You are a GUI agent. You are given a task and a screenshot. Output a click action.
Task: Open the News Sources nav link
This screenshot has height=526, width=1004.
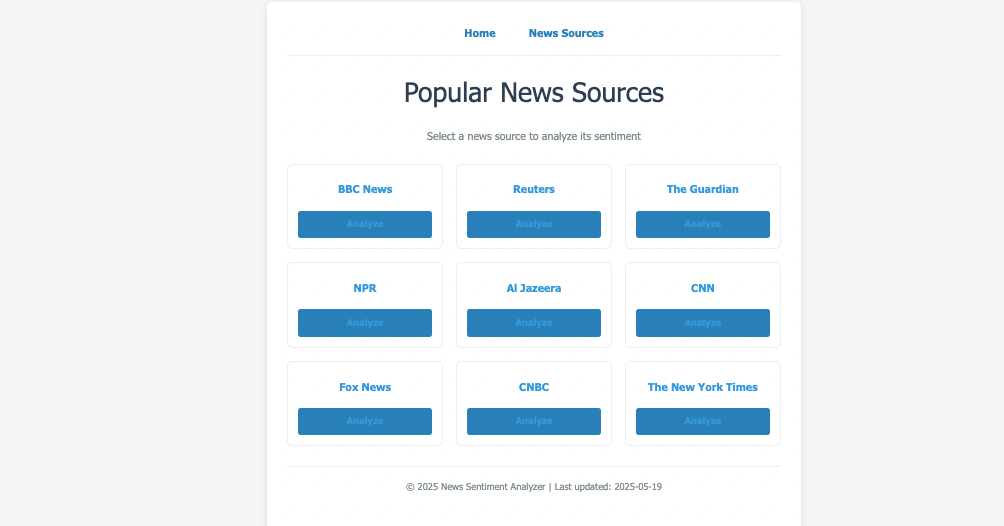(x=566, y=33)
